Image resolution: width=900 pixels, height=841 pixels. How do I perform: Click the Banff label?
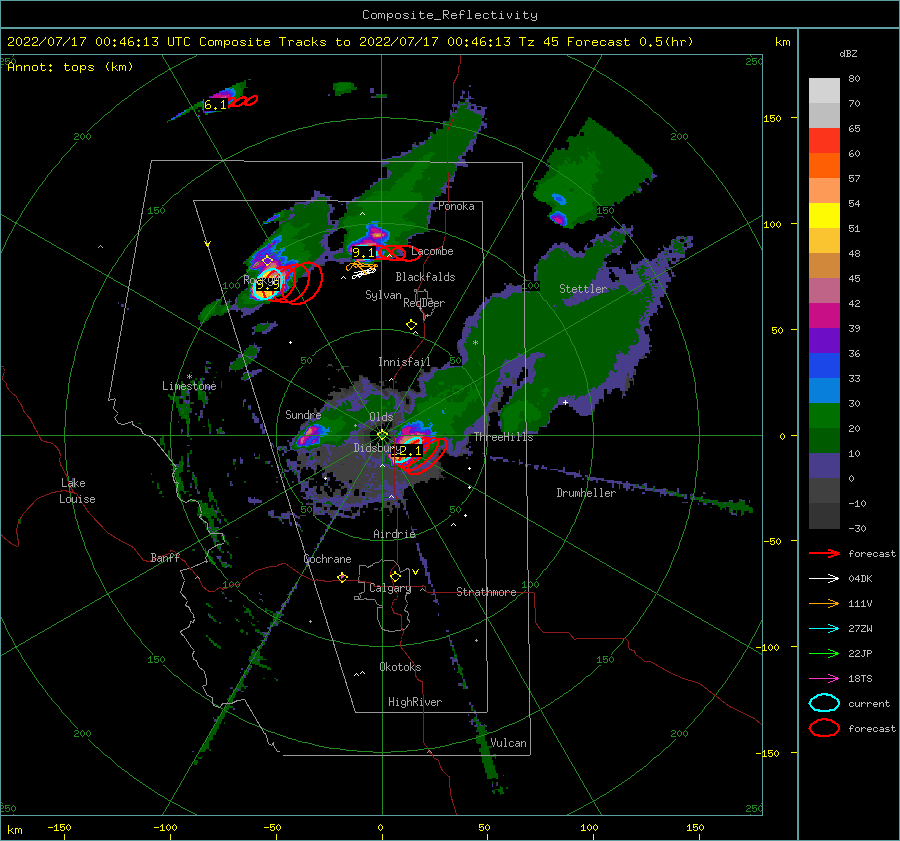click(165, 558)
